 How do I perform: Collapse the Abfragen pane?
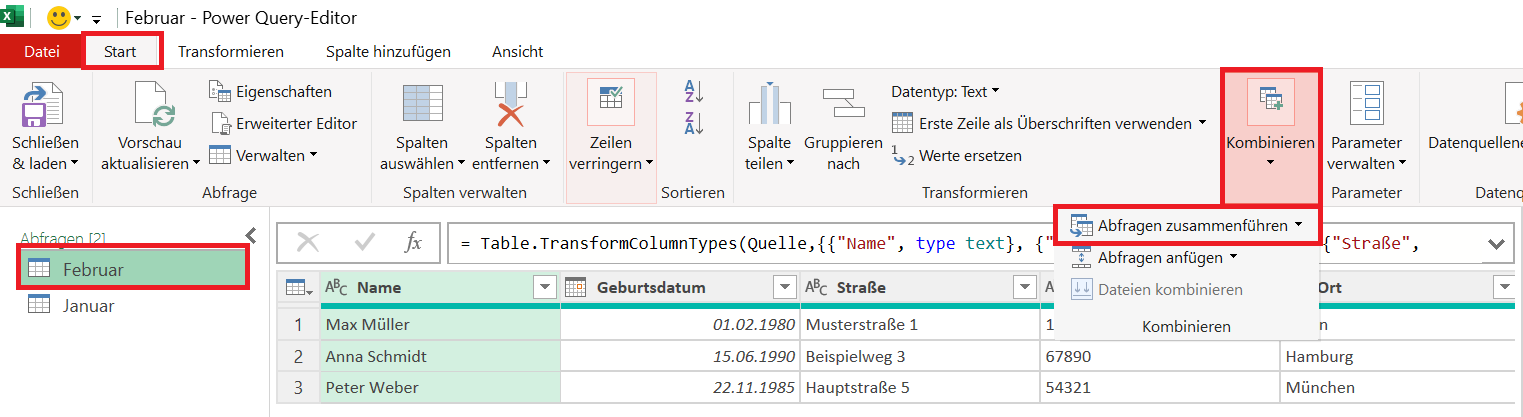[251, 236]
